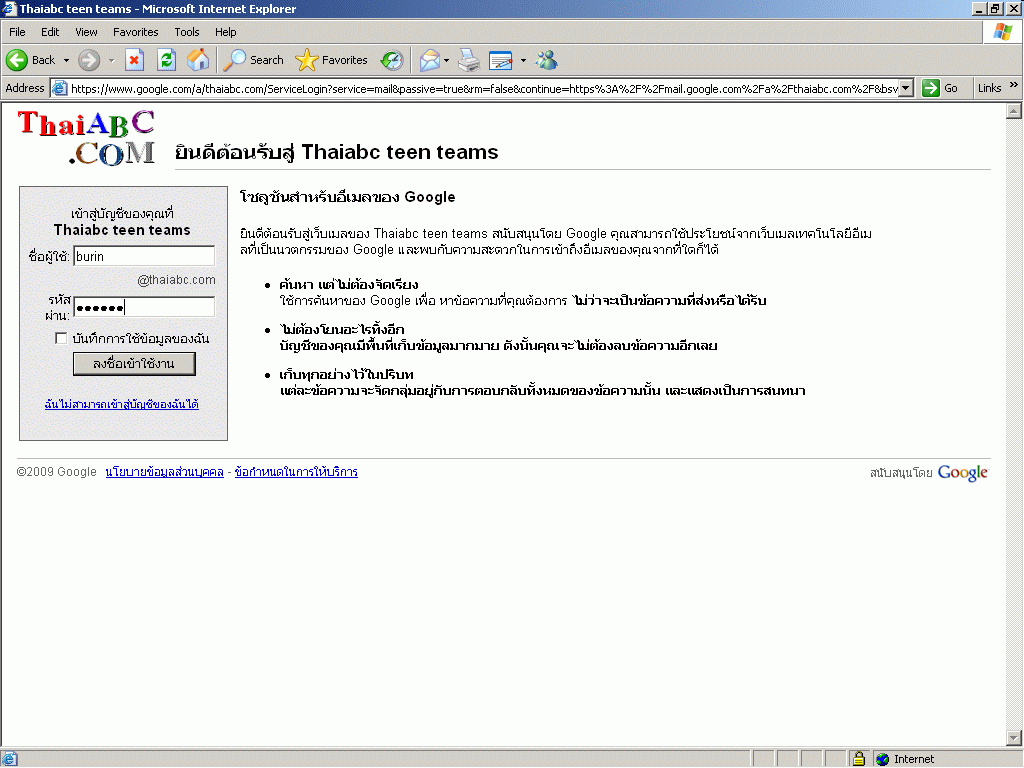1024x768 pixels.
Task: Enable the remember my information checkbox
Action: pos(61,339)
